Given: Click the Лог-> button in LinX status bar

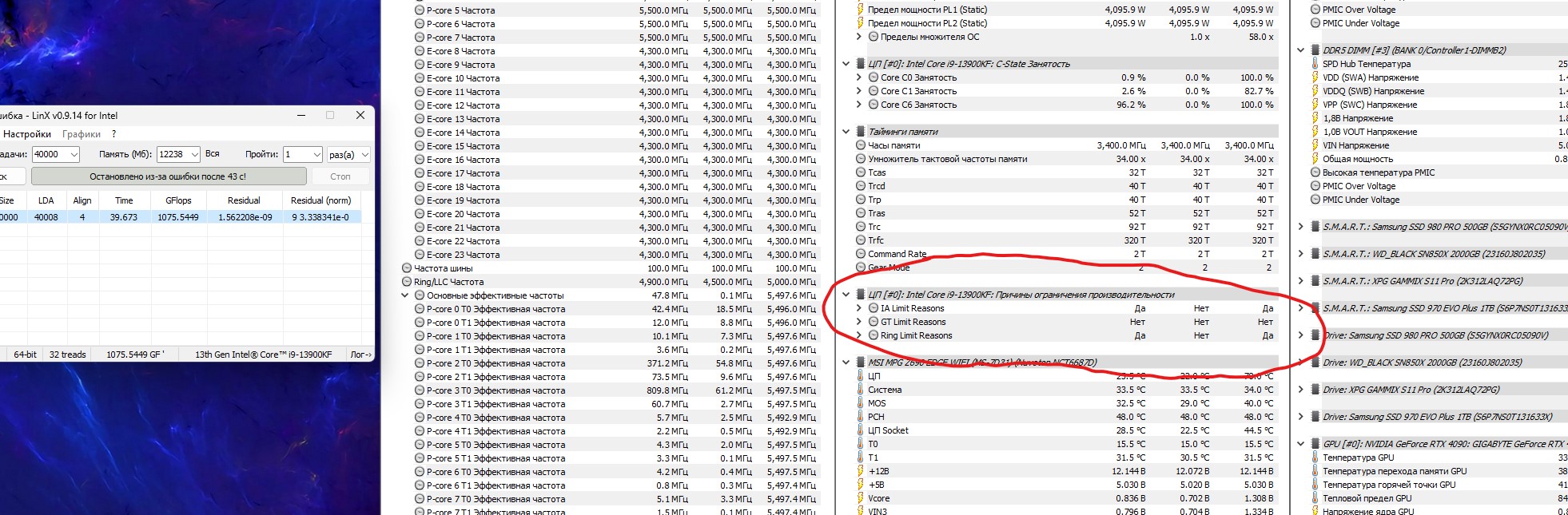Looking at the screenshot, I should click(x=360, y=355).
